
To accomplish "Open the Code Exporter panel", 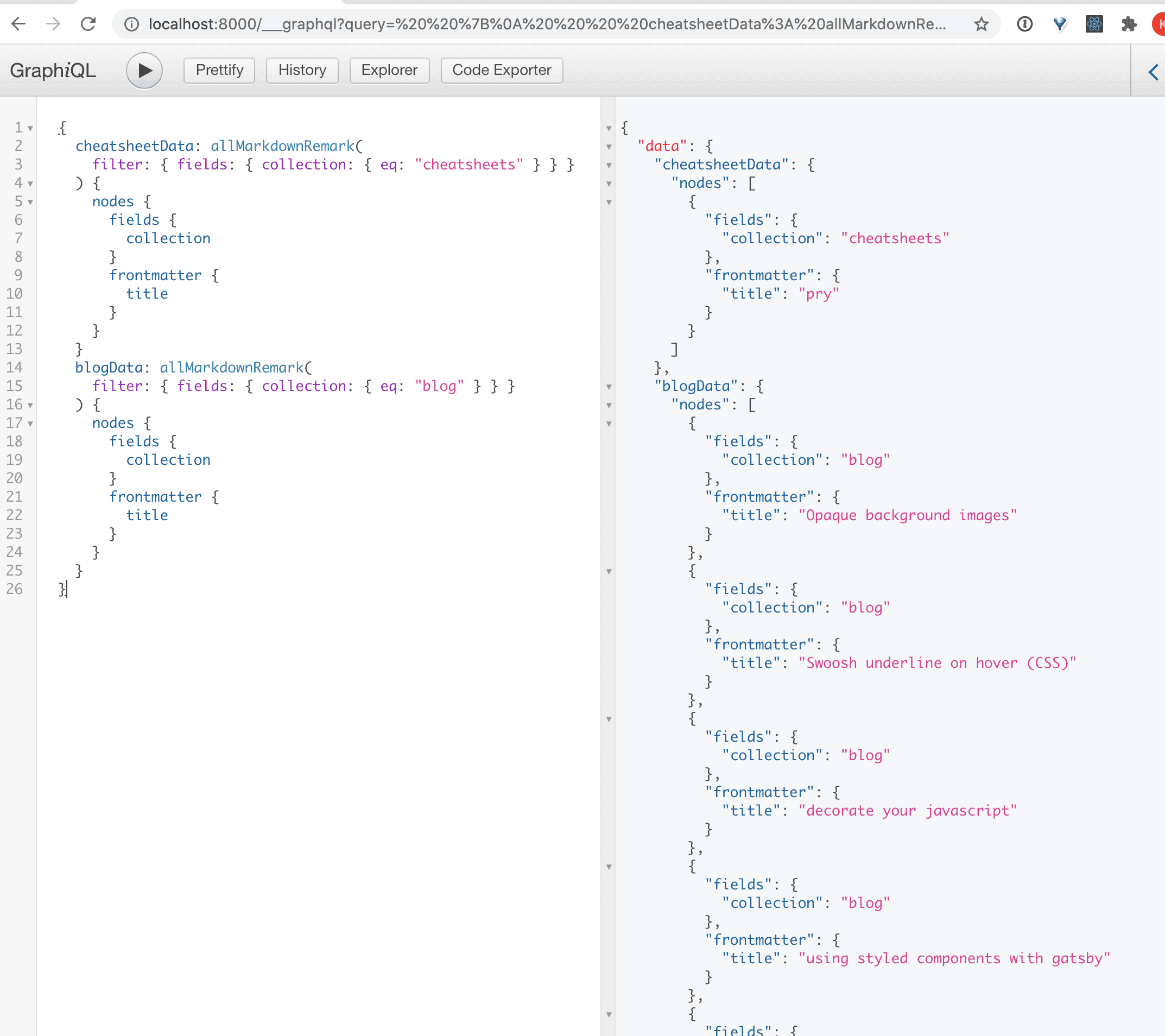I will click(x=501, y=70).
